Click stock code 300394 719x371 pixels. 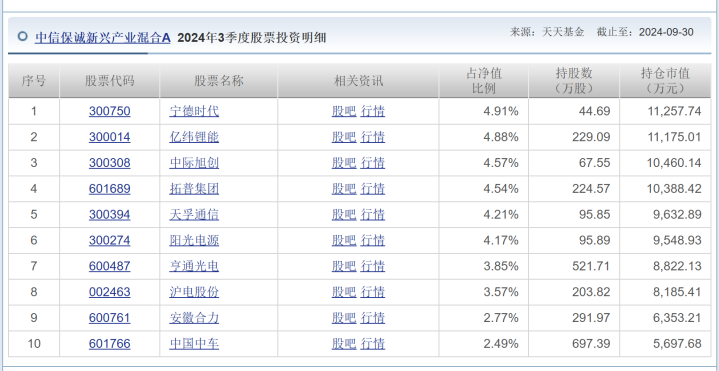[x=110, y=215]
